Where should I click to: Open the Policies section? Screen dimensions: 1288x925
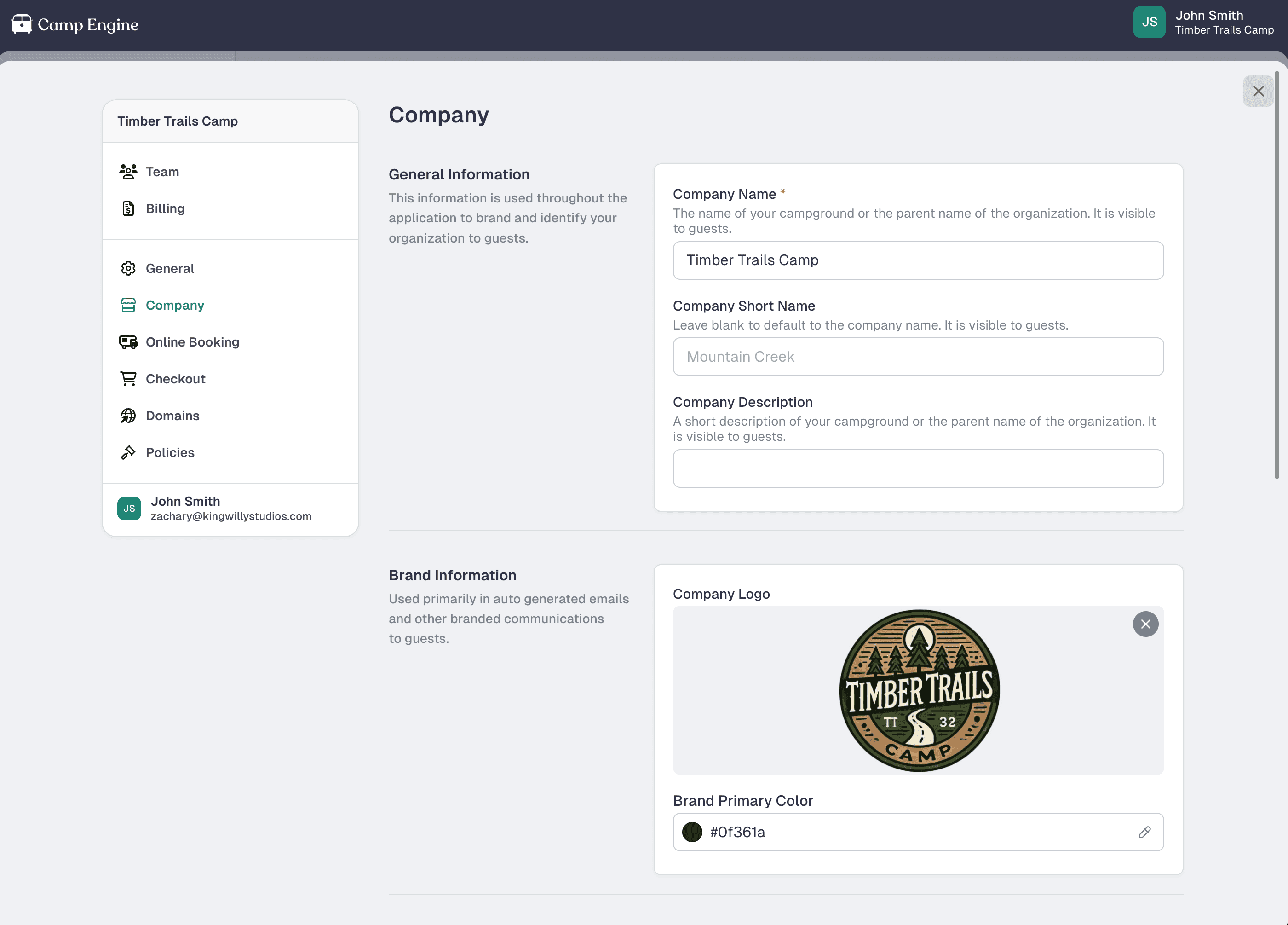point(170,453)
